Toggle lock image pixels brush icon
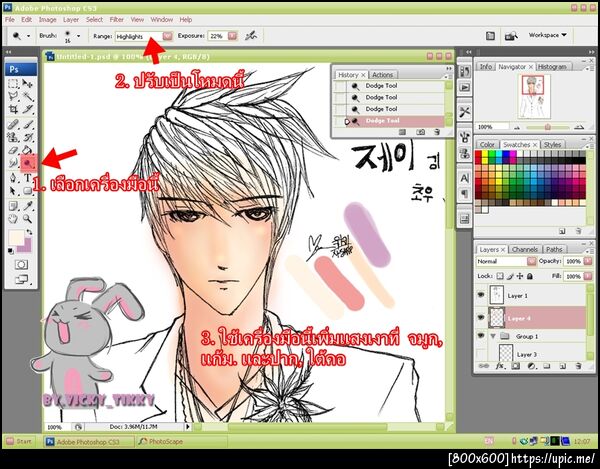 tap(510, 276)
